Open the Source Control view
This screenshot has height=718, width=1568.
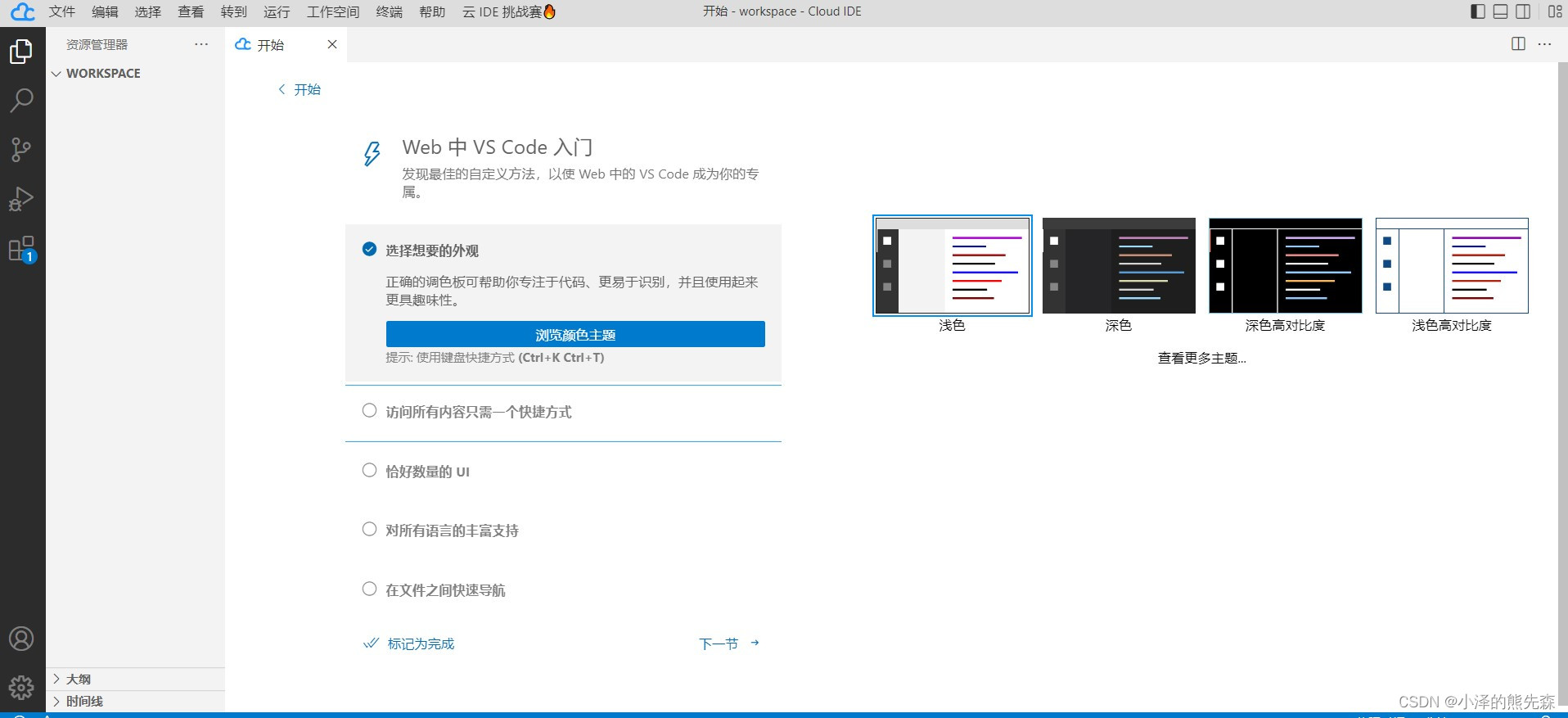21,150
